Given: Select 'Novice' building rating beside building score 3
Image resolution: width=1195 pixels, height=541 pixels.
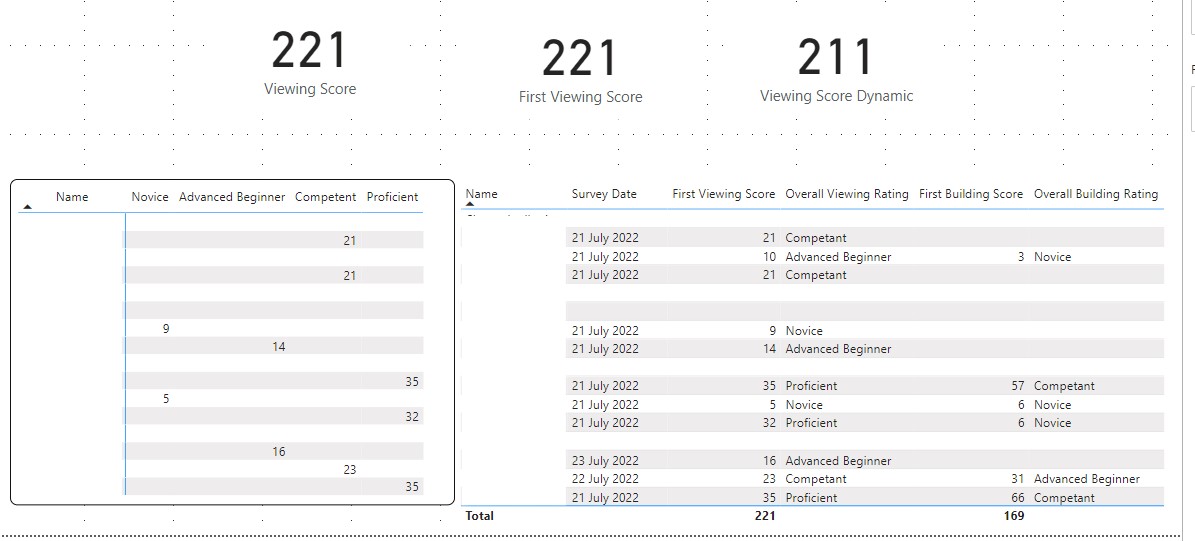Looking at the screenshot, I should click(1052, 257).
